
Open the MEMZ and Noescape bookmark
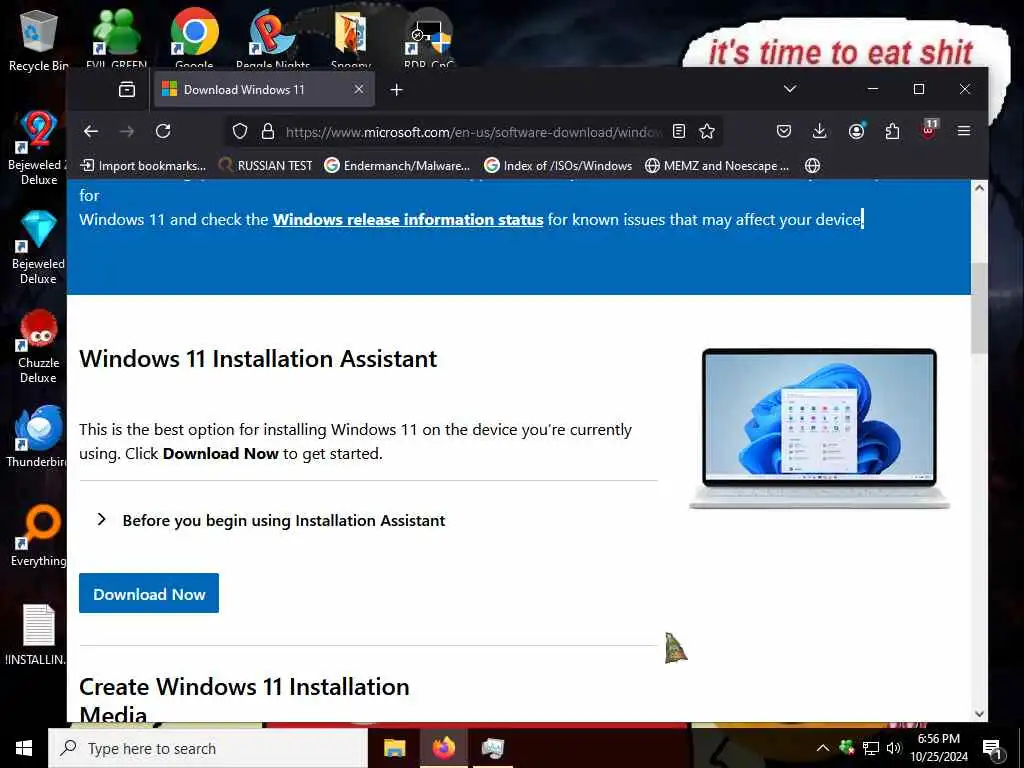[x=717, y=166]
